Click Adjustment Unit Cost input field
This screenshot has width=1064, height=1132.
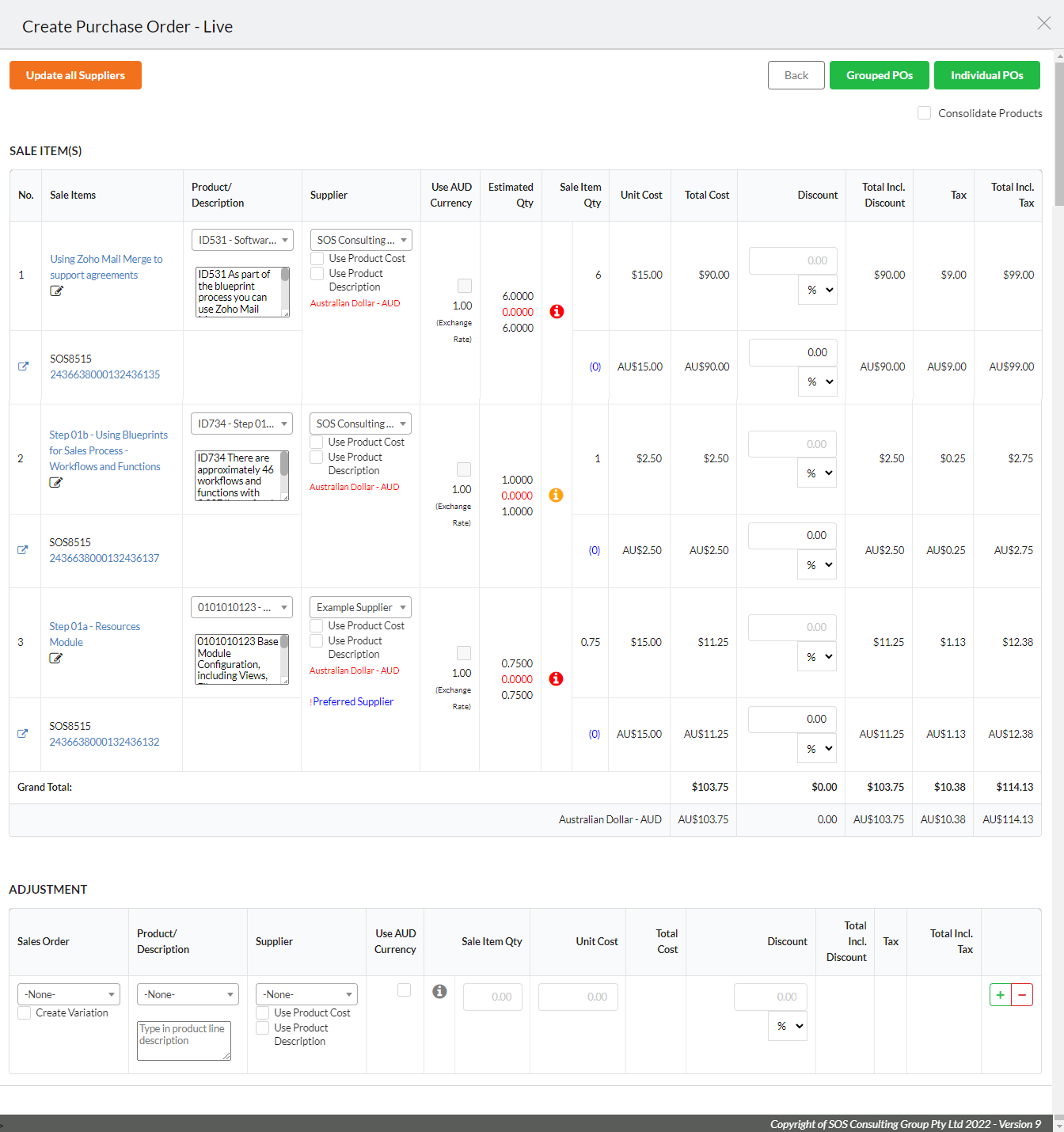pos(578,997)
